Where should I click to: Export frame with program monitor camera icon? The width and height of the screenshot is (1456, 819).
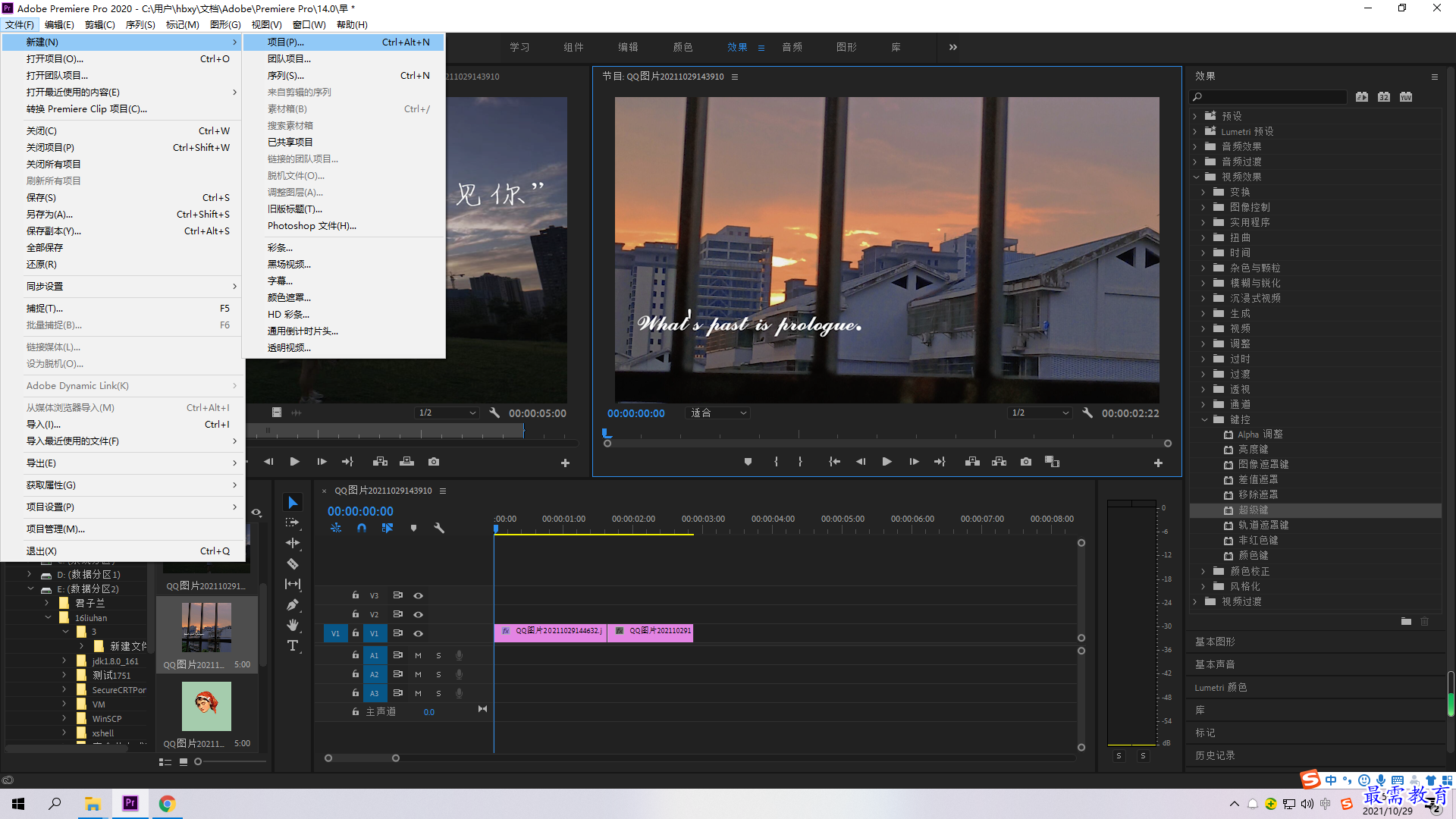tap(1026, 462)
